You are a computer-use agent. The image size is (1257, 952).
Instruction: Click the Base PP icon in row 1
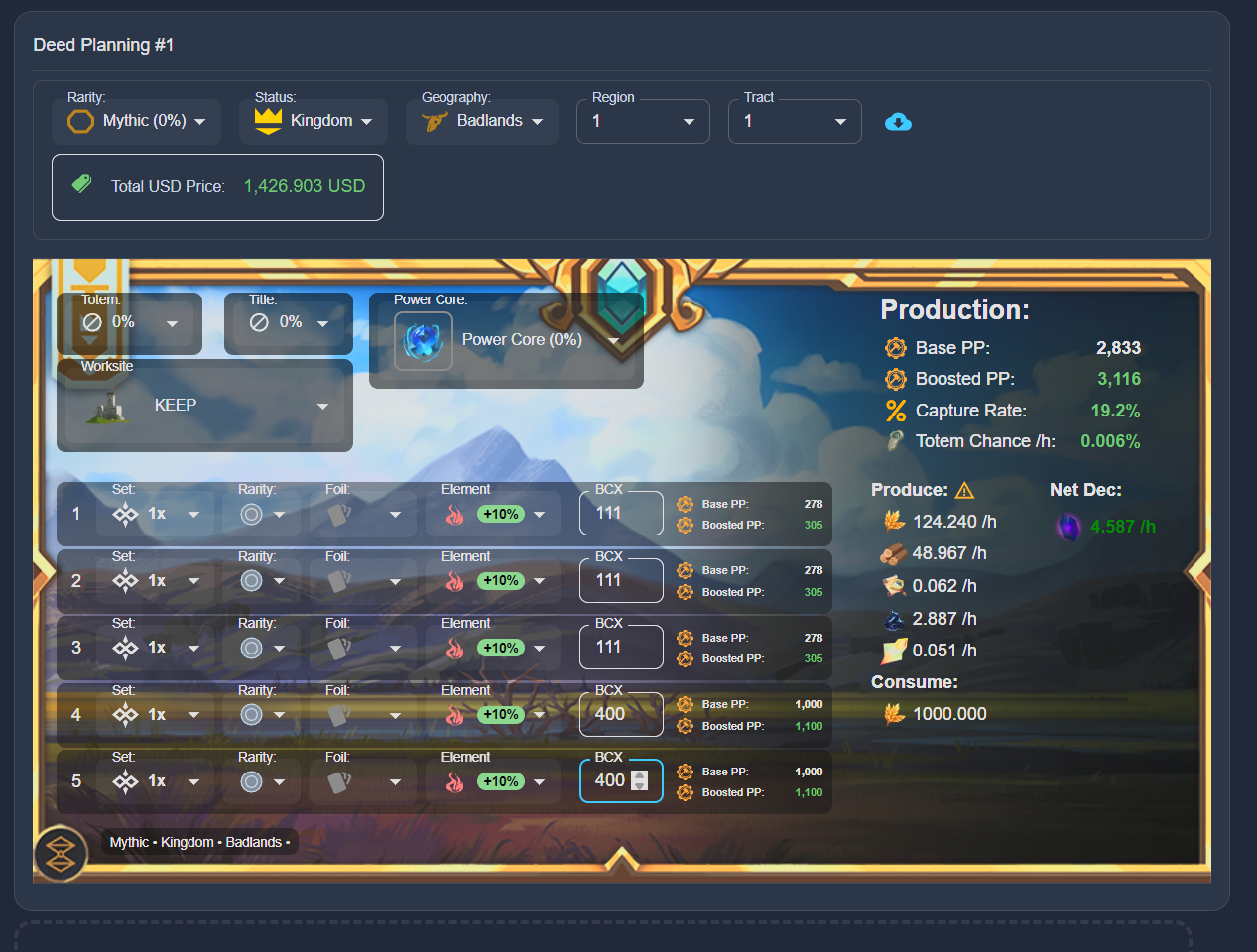coord(686,504)
